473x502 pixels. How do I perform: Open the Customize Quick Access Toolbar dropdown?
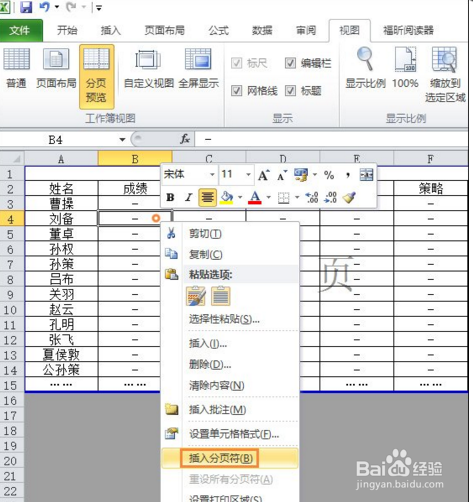click(x=99, y=8)
